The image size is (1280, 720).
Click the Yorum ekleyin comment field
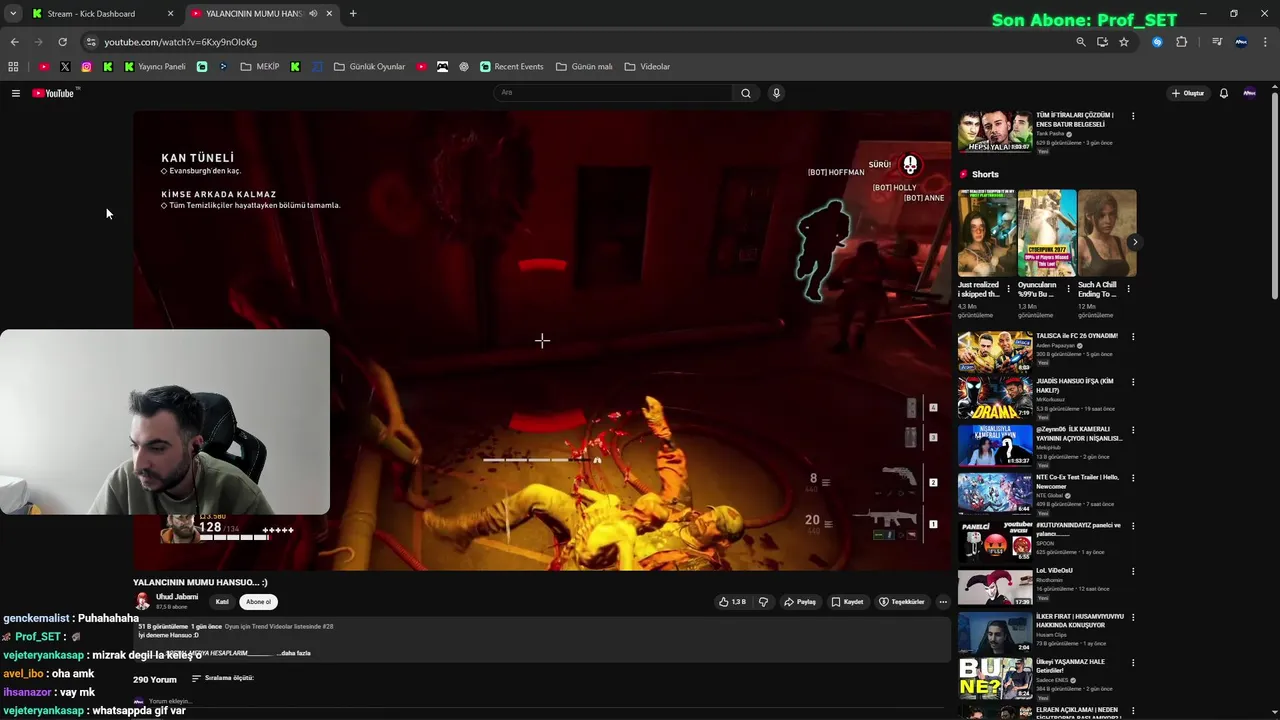point(169,701)
